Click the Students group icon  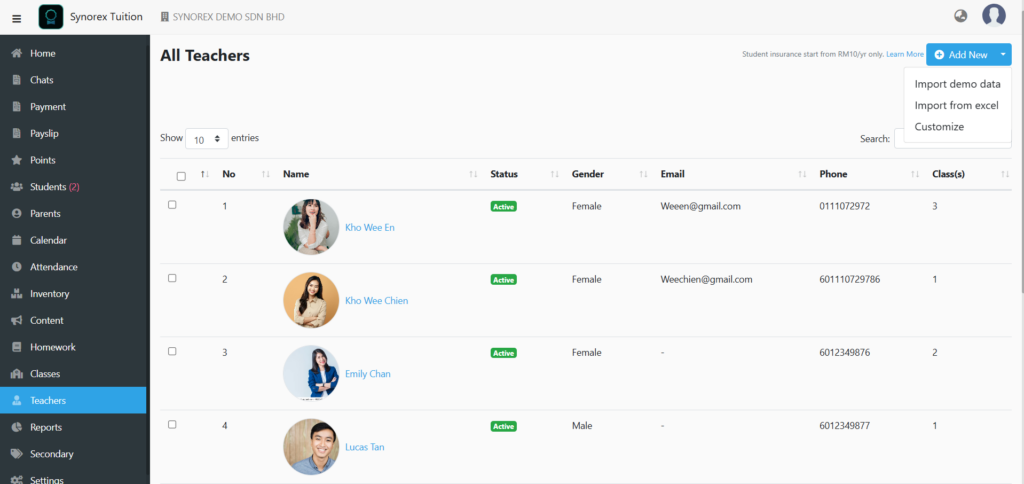pyautogui.click(x=17, y=187)
